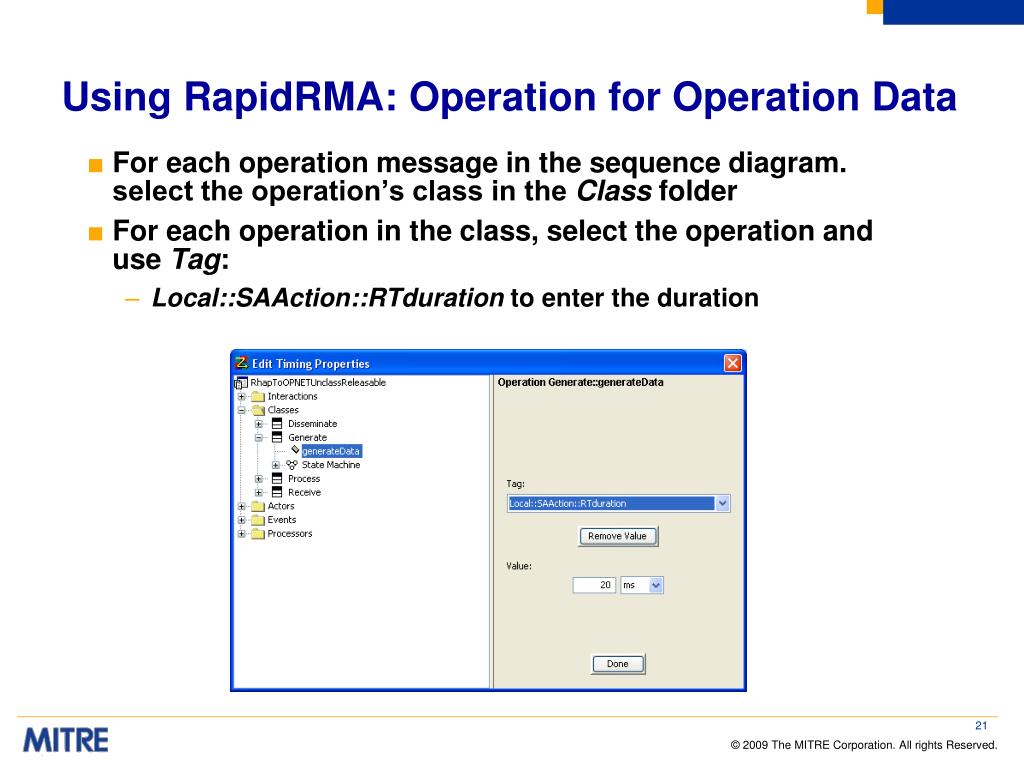Click the Interactions folder icon
This screenshot has width=1024, height=768.
[258, 396]
